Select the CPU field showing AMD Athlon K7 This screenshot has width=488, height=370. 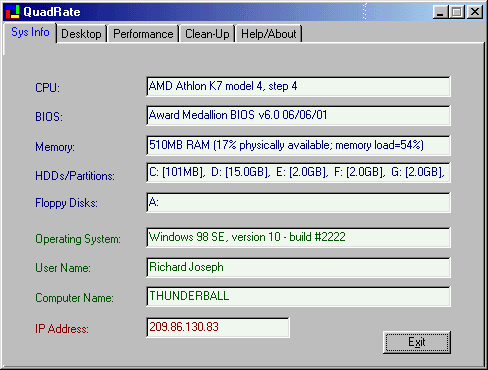pyautogui.click(x=298, y=87)
